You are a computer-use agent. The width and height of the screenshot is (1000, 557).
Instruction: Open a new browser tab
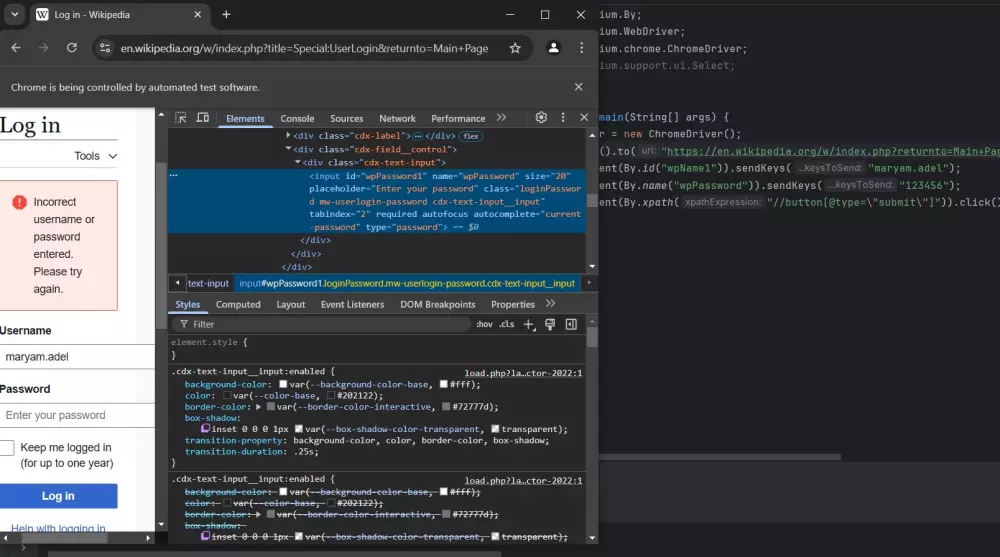(x=226, y=14)
